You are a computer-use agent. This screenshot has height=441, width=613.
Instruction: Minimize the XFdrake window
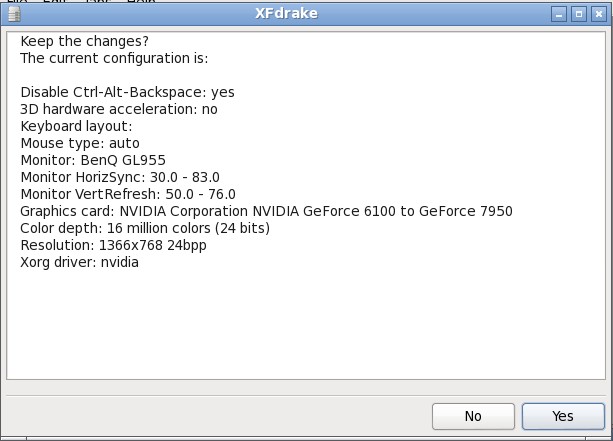560,14
